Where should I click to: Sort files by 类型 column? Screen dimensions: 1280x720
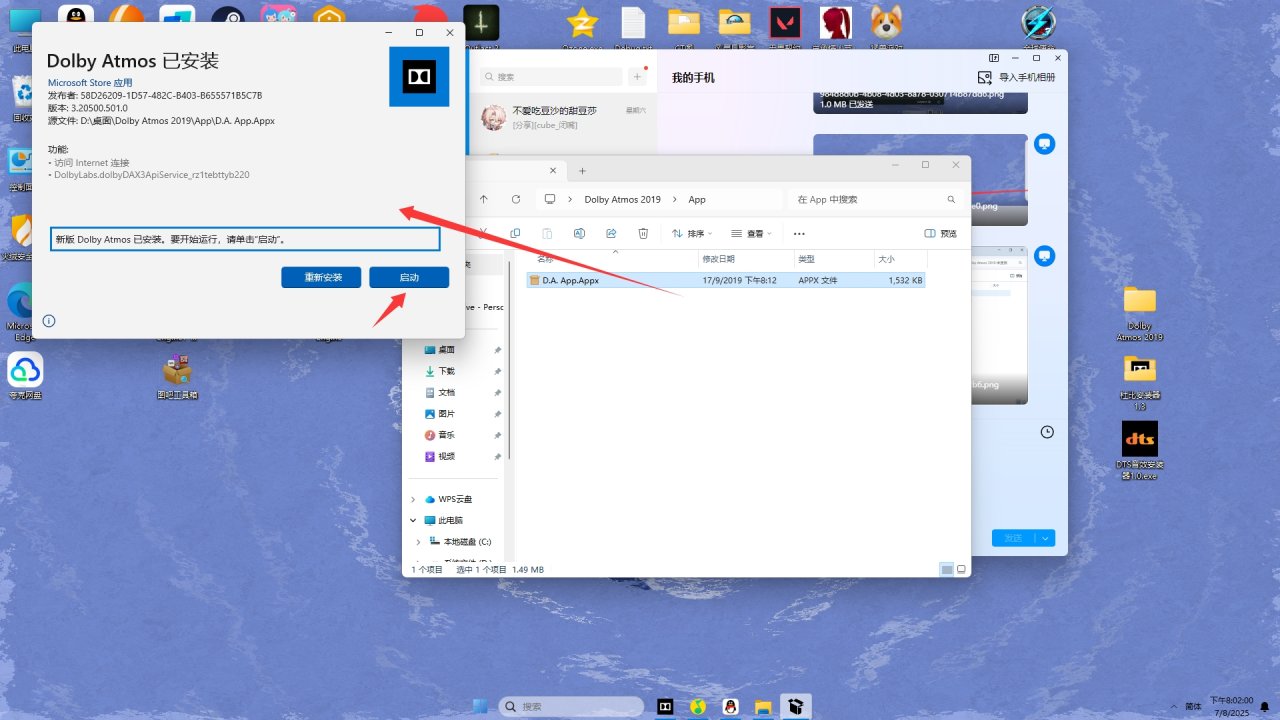click(833, 259)
